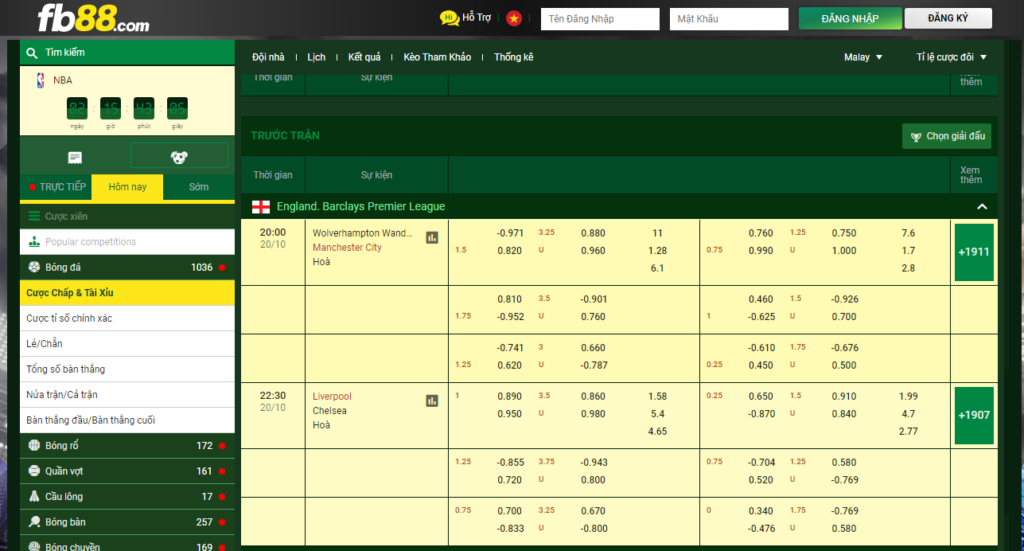The height and width of the screenshot is (551, 1024).
Task: Click the England flag icon
Action: pyautogui.click(x=261, y=207)
